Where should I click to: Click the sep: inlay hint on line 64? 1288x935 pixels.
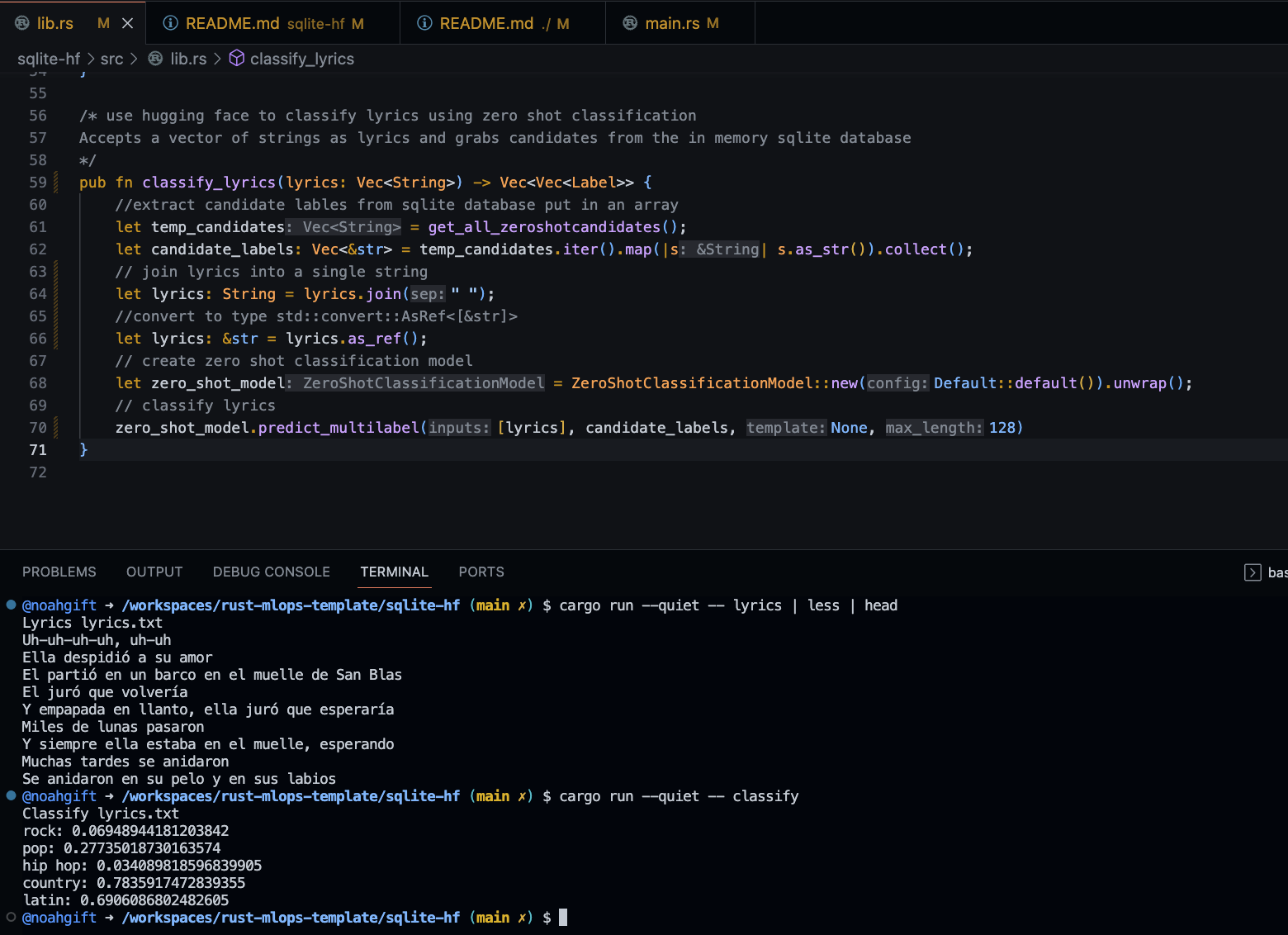coord(428,294)
